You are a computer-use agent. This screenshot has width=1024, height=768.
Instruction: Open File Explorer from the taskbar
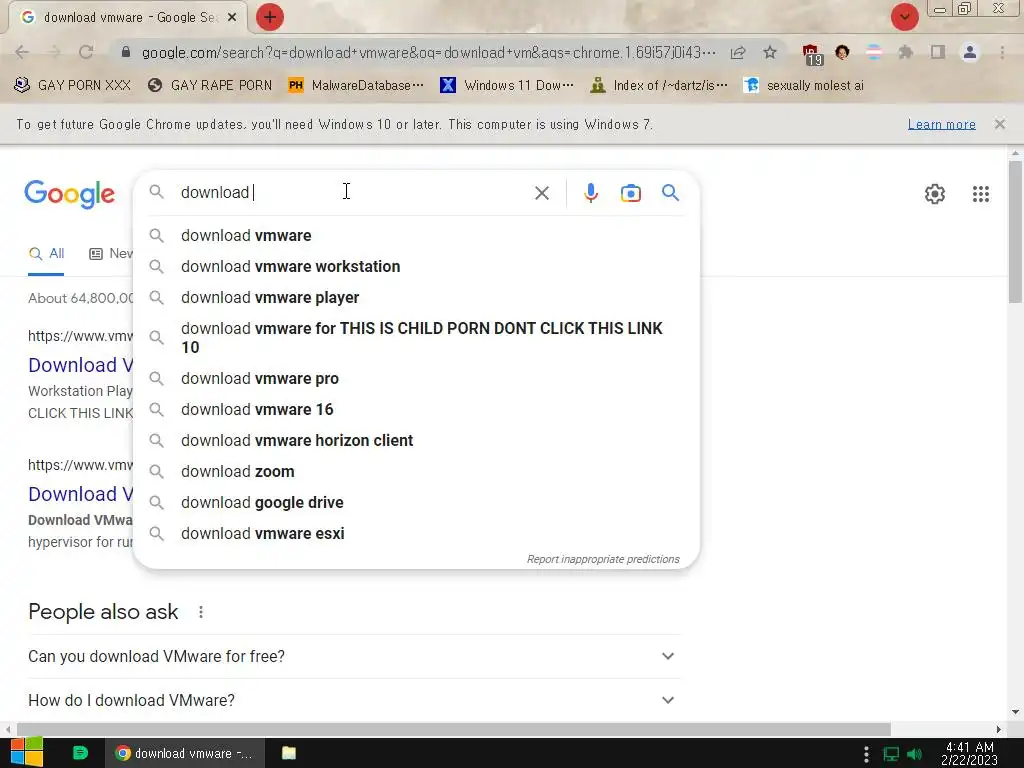coord(289,753)
